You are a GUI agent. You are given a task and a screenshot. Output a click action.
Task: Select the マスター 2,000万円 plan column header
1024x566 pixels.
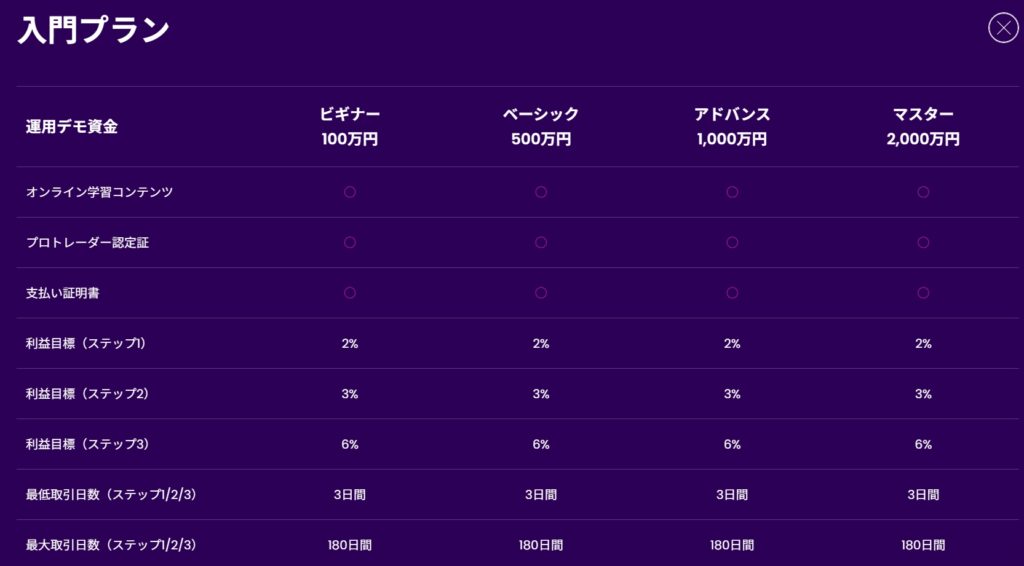pyautogui.click(x=923, y=127)
